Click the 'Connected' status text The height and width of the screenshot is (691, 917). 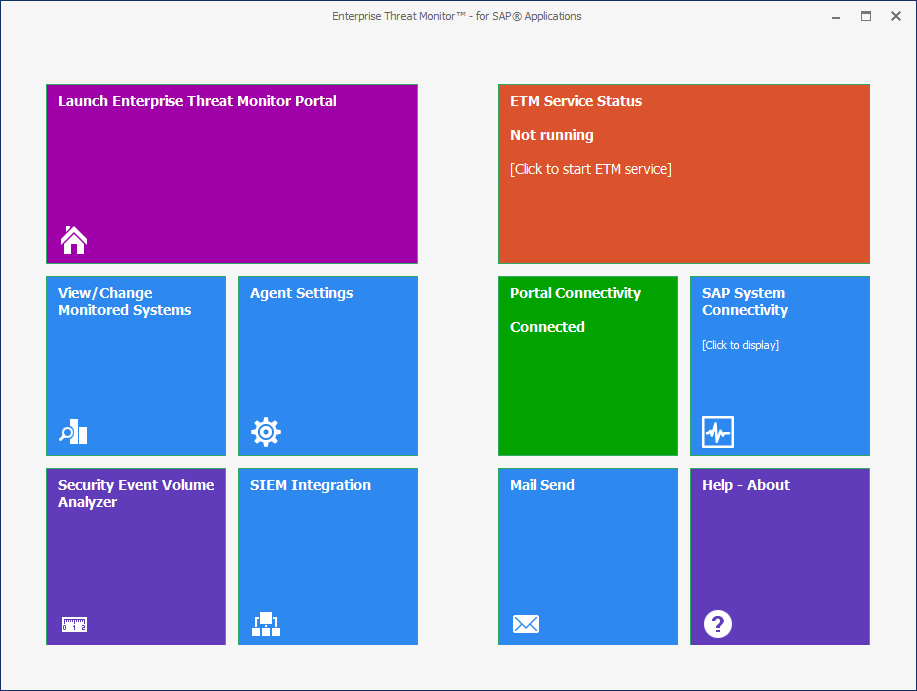click(x=547, y=327)
